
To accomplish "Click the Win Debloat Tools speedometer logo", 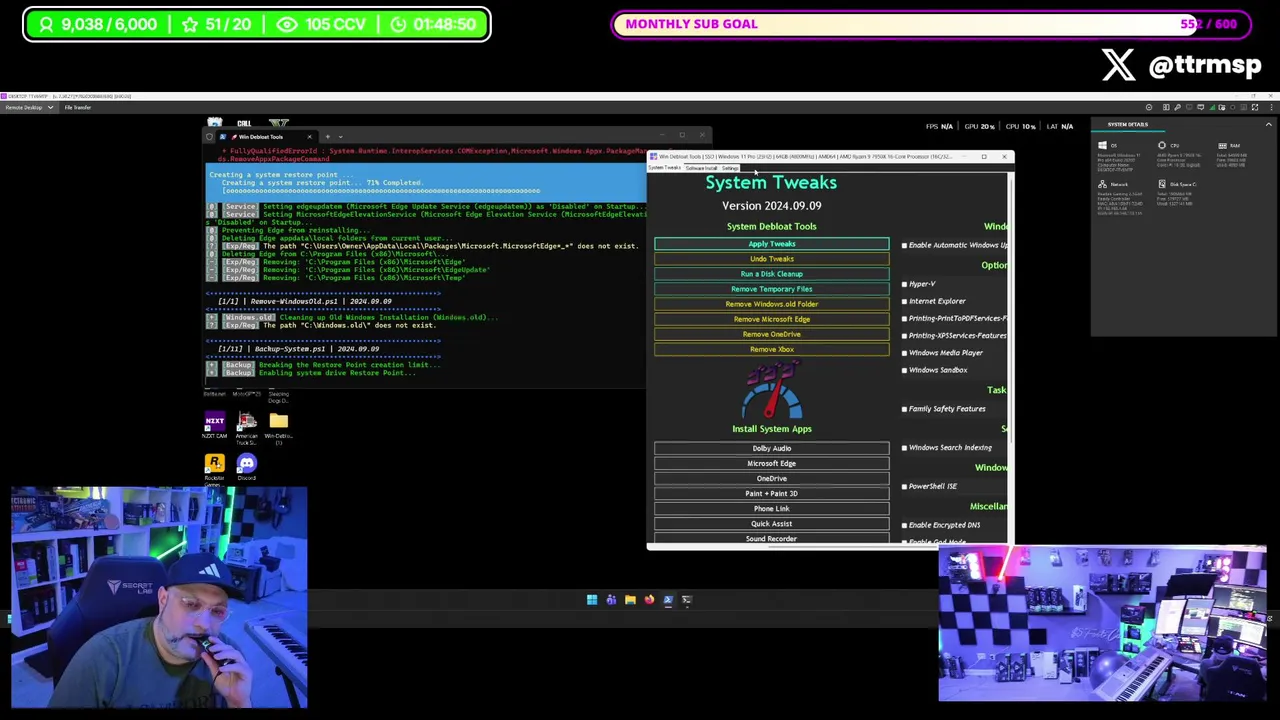I will click(x=771, y=392).
